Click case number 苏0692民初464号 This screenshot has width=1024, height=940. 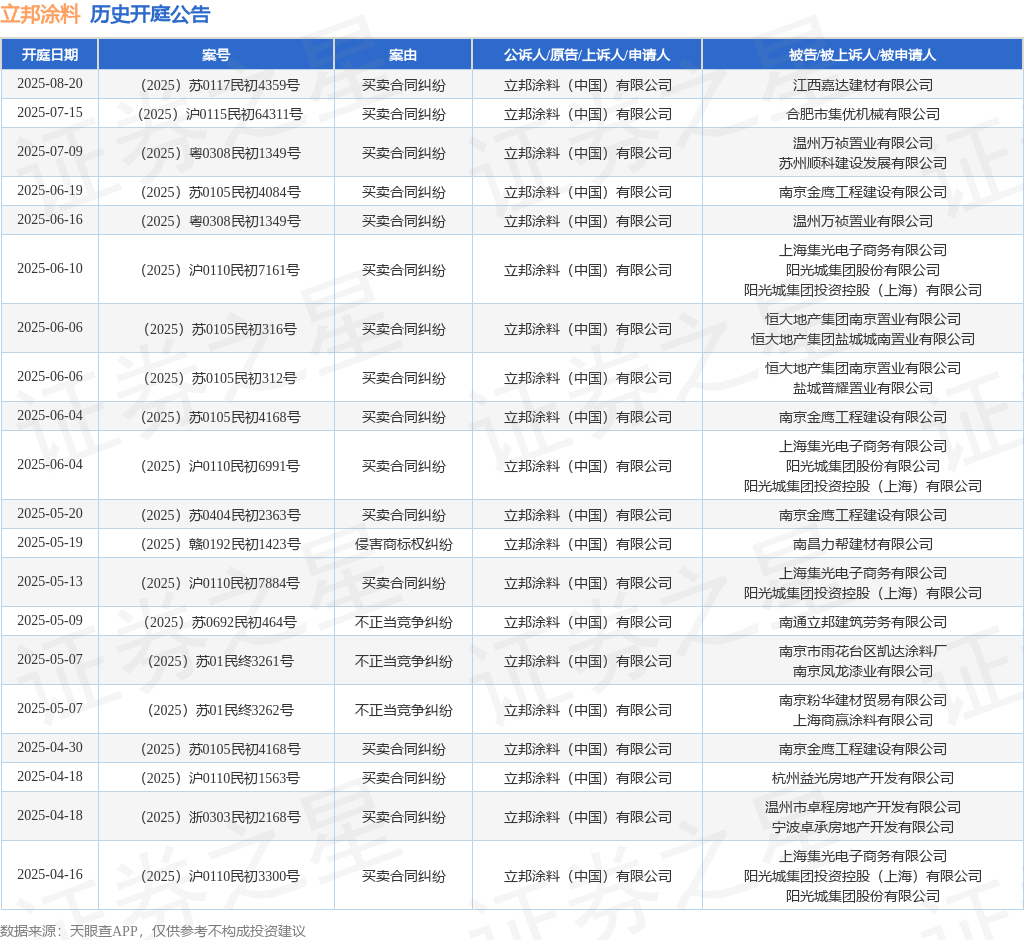point(220,623)
